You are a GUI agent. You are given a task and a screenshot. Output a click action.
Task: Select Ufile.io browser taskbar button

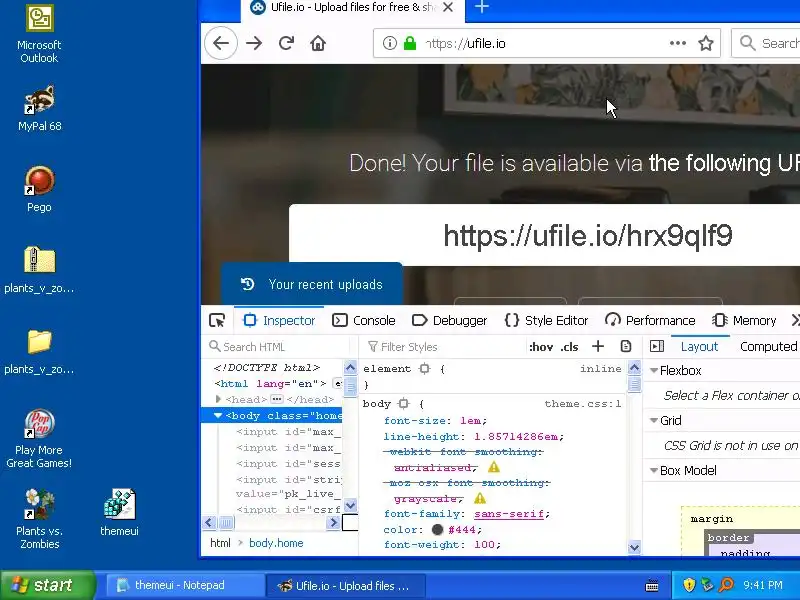click(346, 585)
